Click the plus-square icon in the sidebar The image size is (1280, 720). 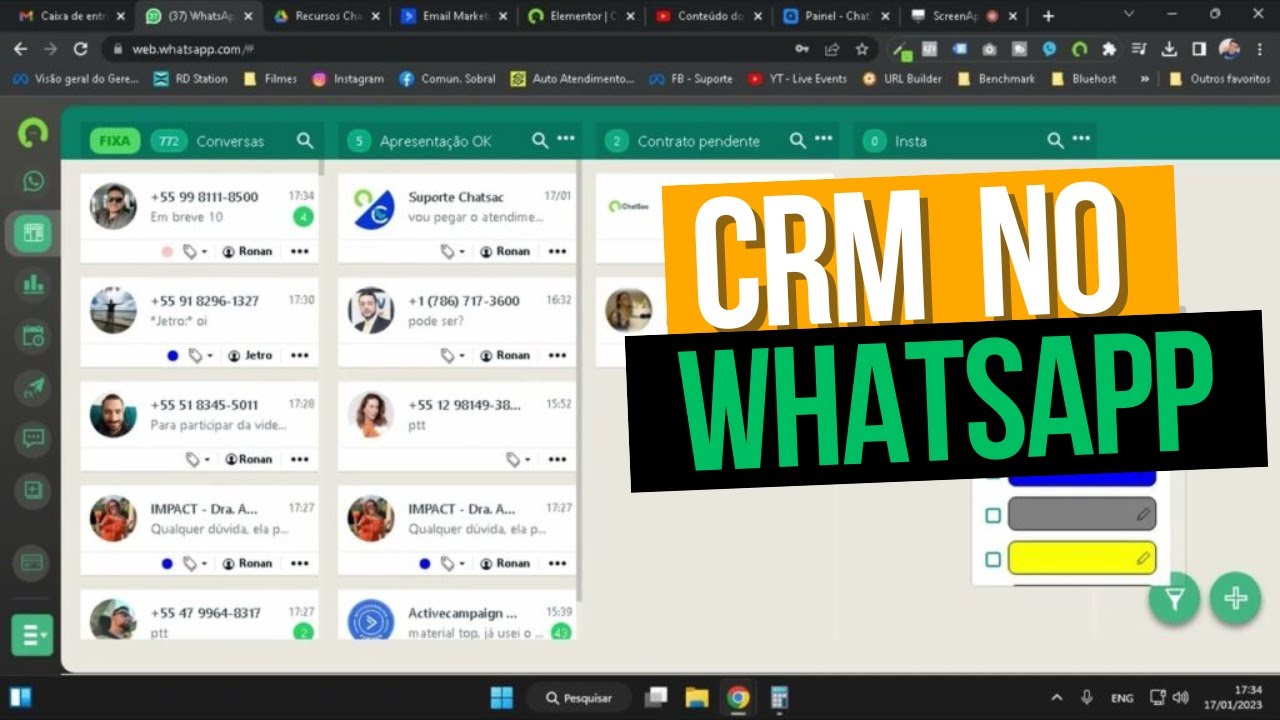[33, 490]
